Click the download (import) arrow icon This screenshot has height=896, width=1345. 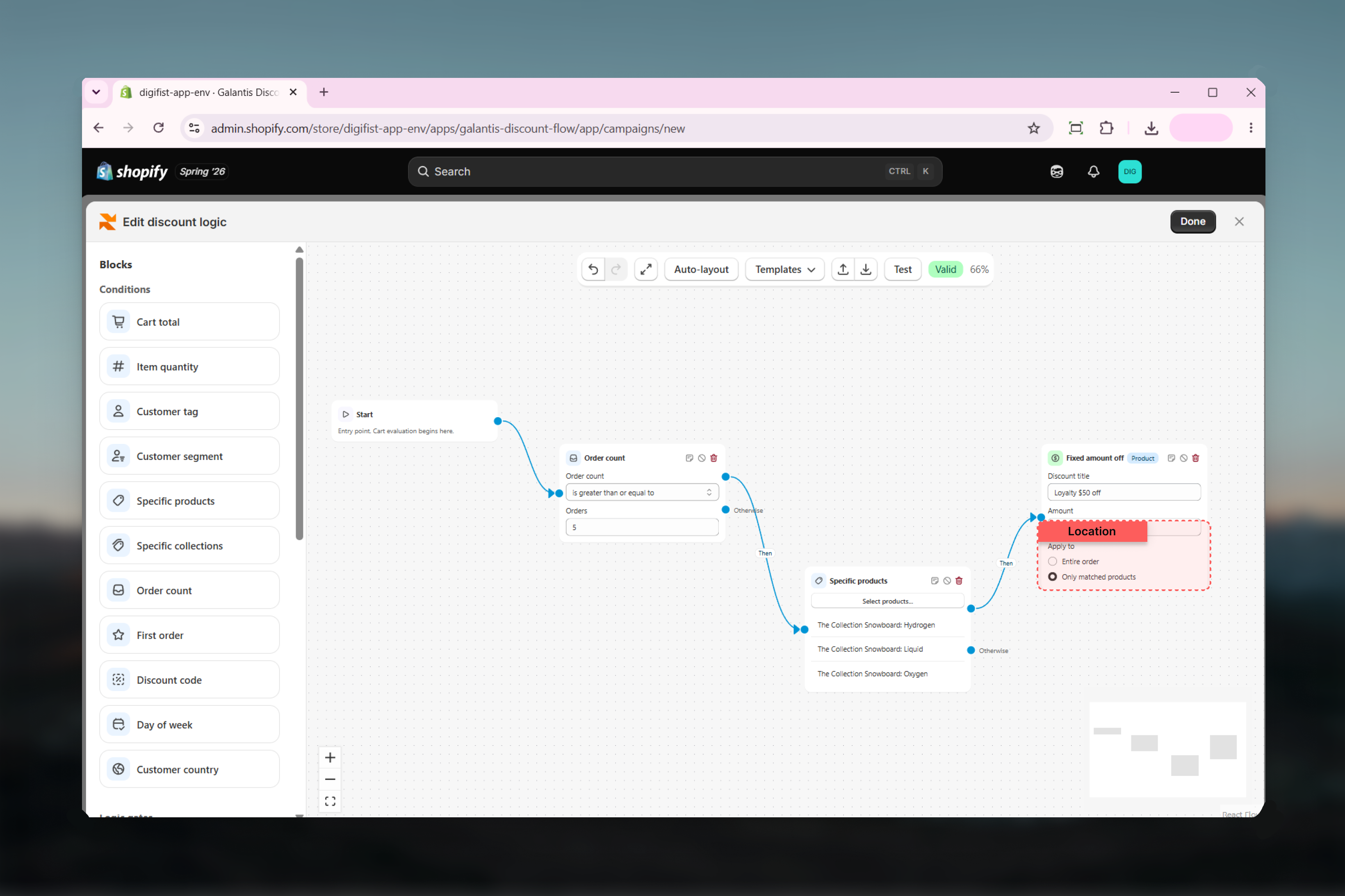click(865, 269)
